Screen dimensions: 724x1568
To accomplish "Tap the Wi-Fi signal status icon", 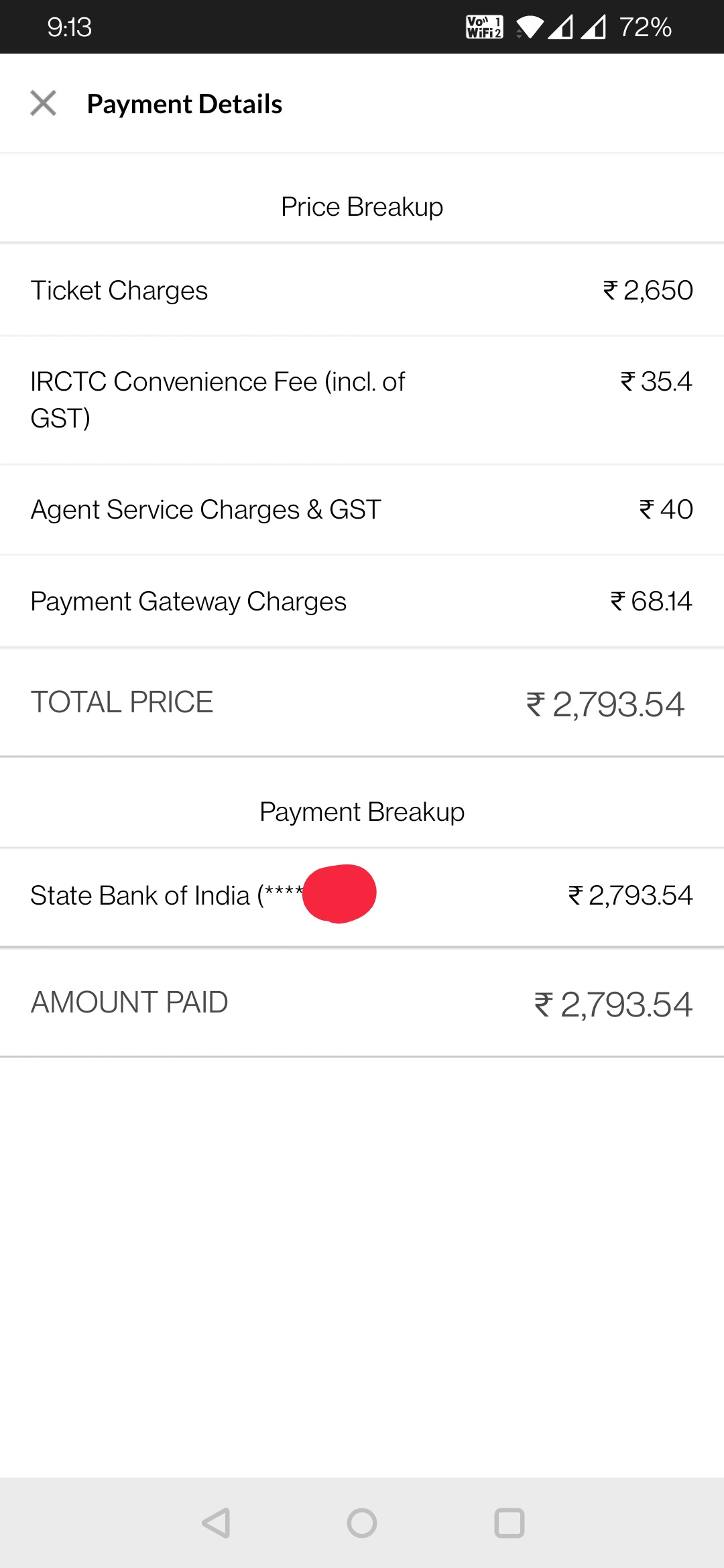I will click(530, 27).
